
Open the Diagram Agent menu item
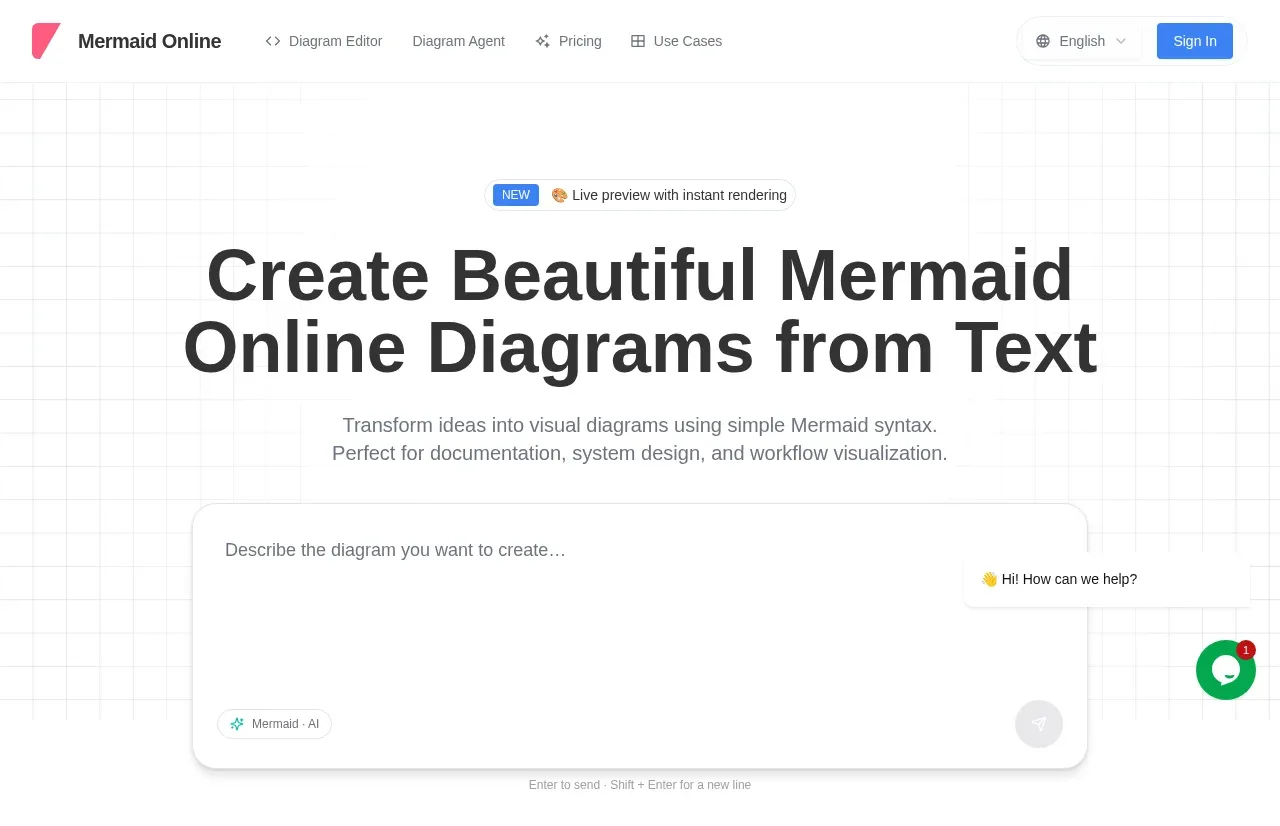point(458,41)
